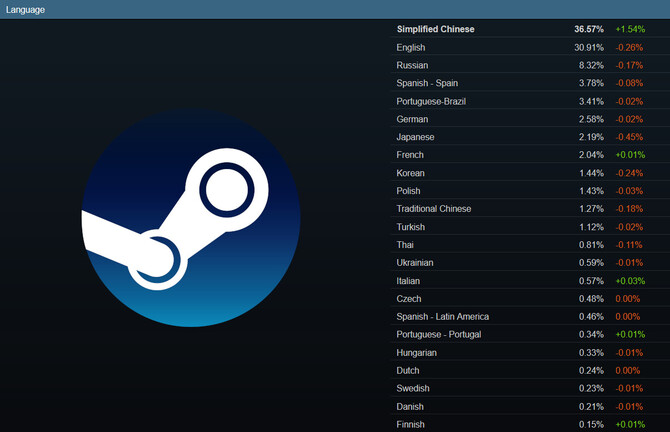This screenshot has height=432, width=670.
Task: Click the 0.57% share value
Action: (x=591, y=281)
